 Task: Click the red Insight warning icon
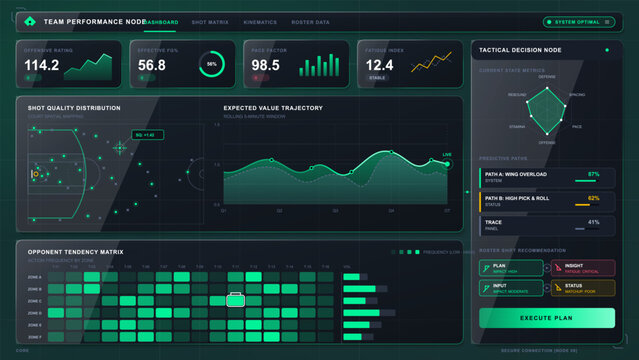coord(558,268)
